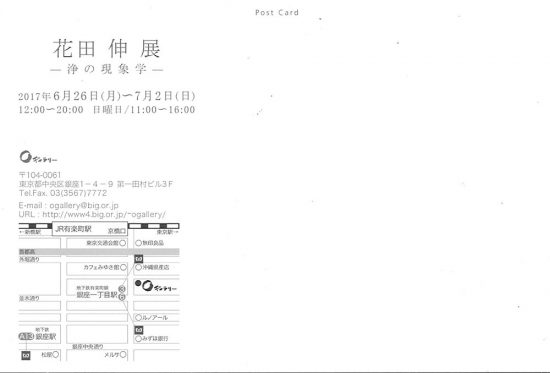This screenshot has width=550, height=373.
Task: Click the A13 exit badge beside 銀座駅
Action: [26, 337]
